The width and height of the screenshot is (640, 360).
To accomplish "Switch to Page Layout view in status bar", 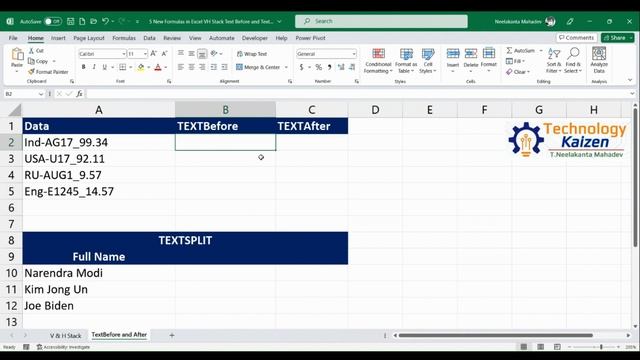I will [540, 347].
